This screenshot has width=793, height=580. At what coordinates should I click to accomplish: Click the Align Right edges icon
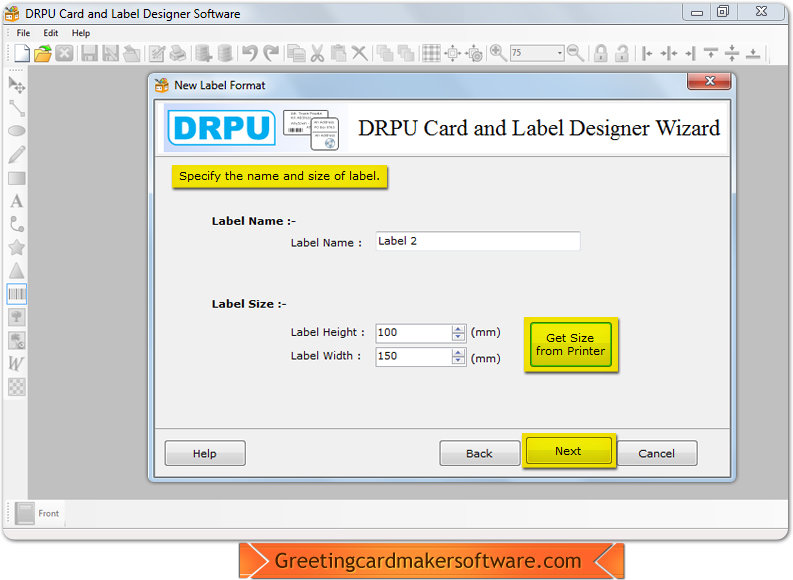[x=690, y=53]
